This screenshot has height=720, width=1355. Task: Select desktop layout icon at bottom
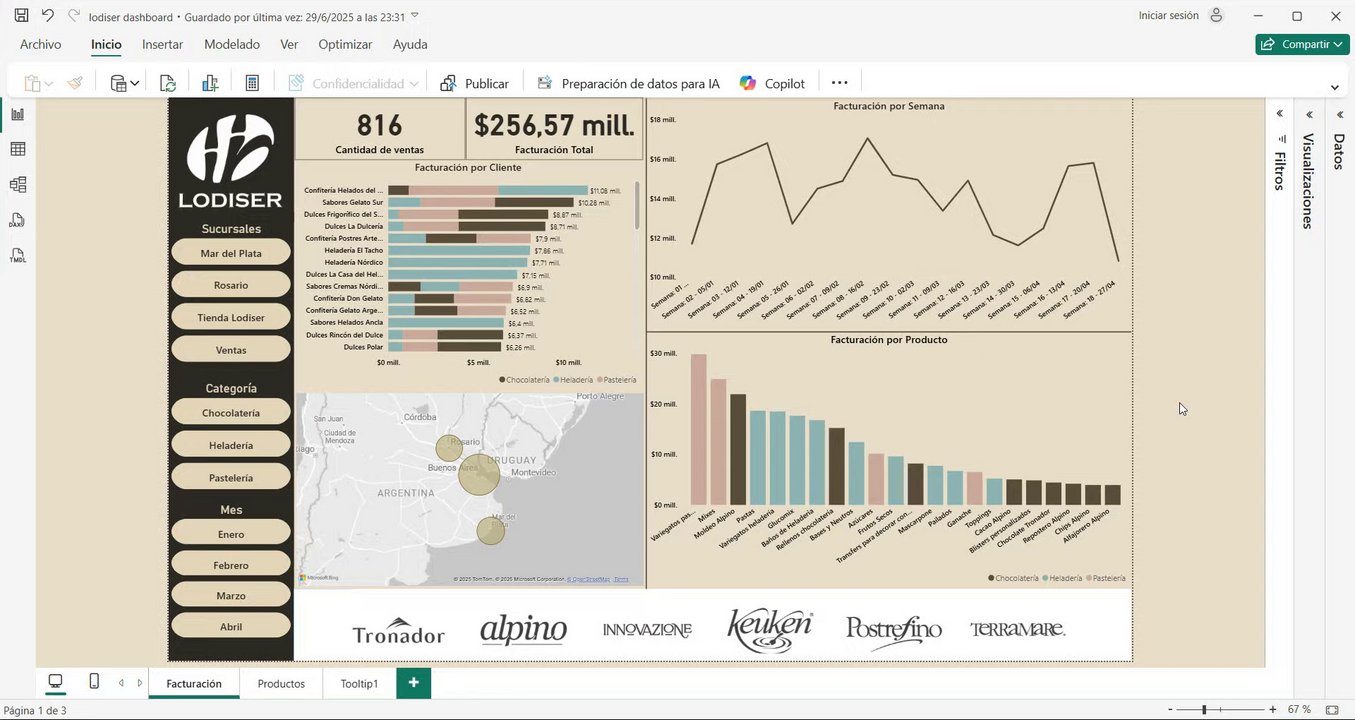pyautogui.click(x=55, y=682)
